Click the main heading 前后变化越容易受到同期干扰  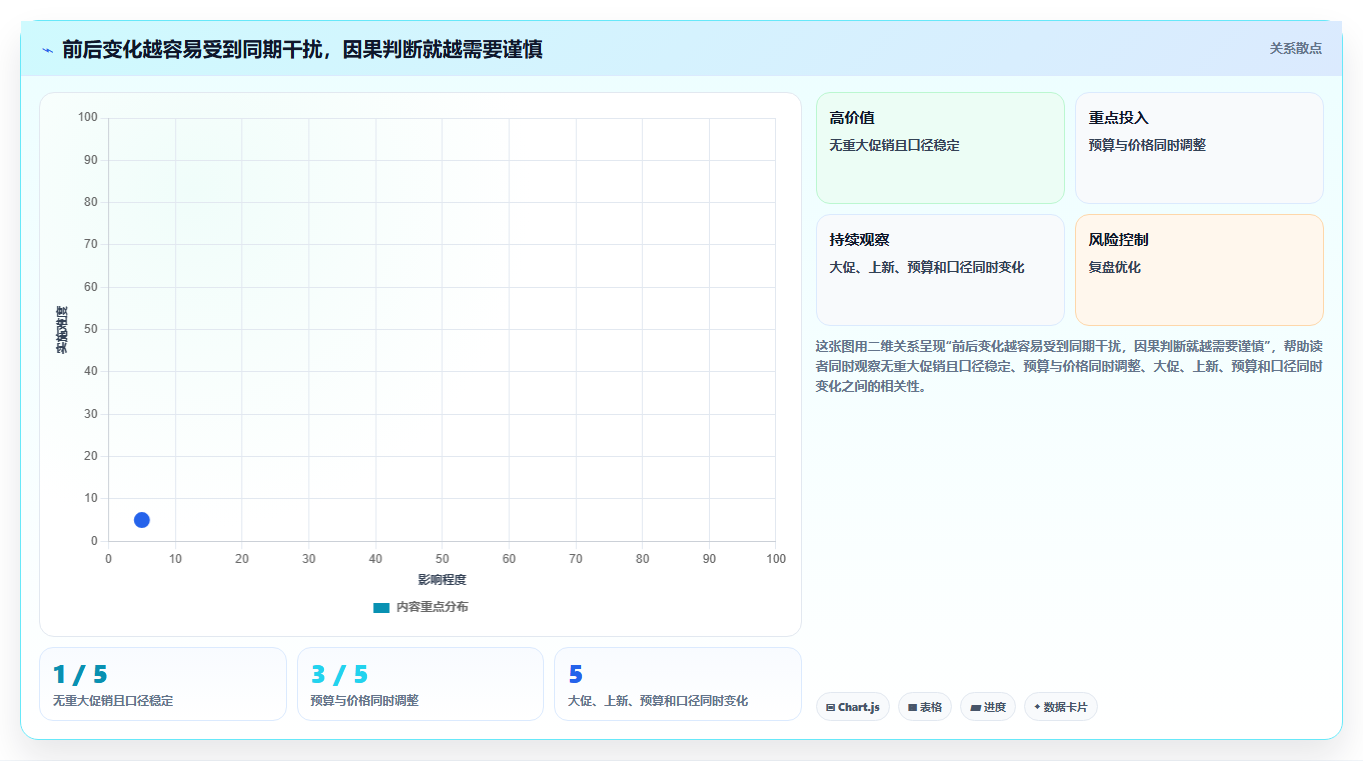point(302,49)
